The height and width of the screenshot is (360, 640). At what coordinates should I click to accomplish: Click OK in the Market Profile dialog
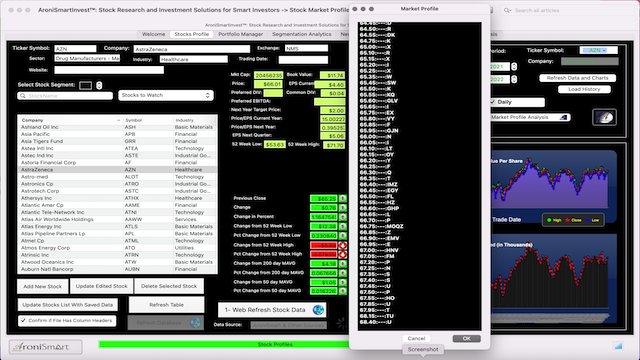[x=466, y=338]
